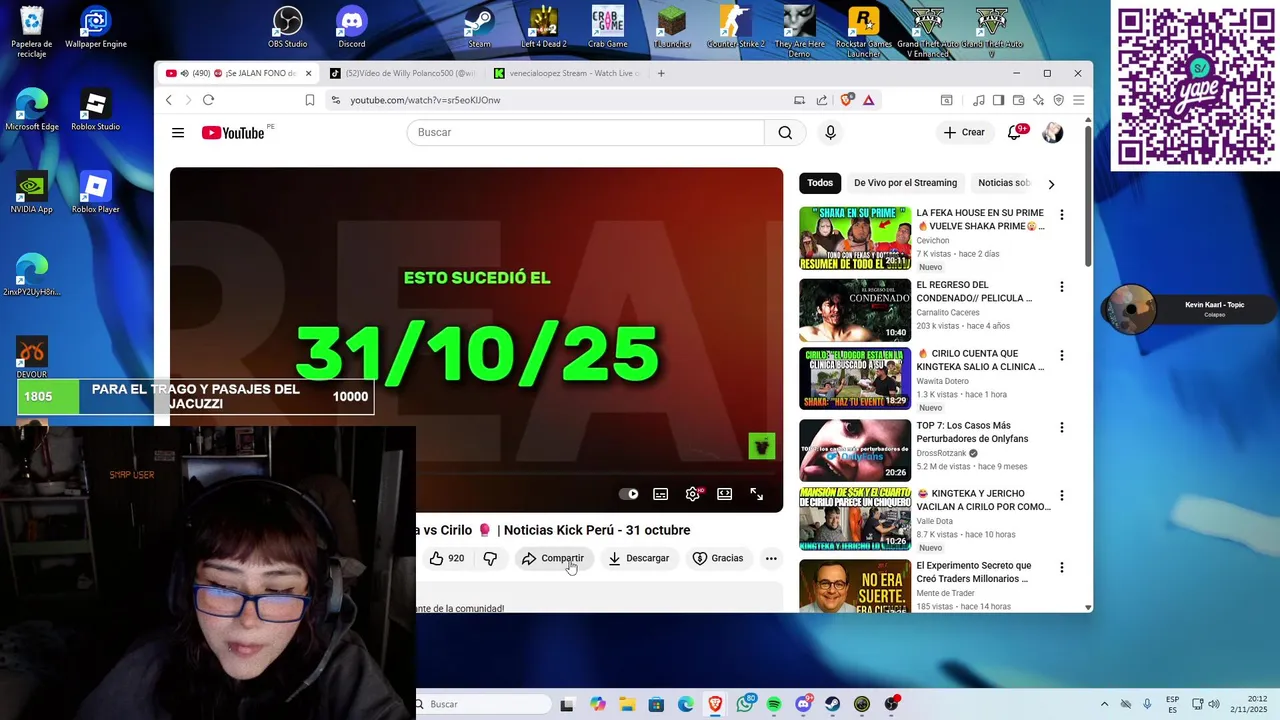This screenshot has width=1280, height=720.
Task: Toggle autoplay switch in the player
Action: pyautogui.click(x=629, y=494)
